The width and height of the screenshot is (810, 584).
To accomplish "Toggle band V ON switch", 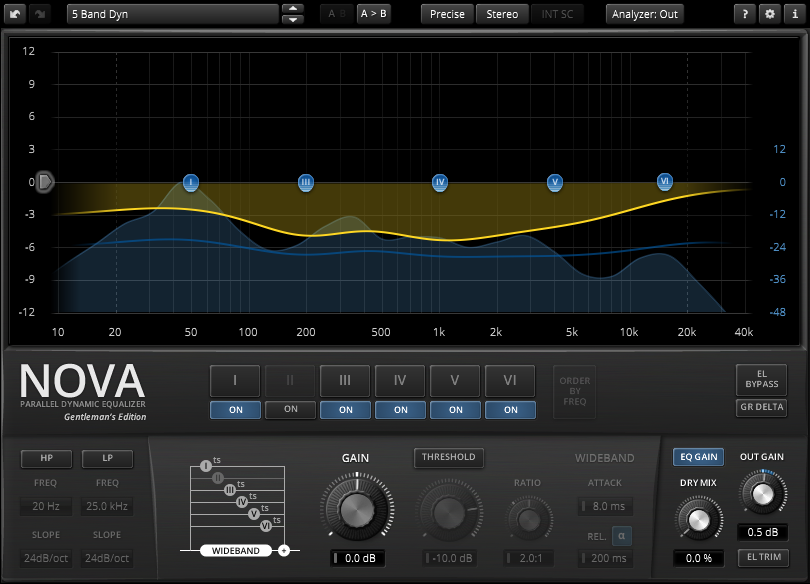I will (456, 410).
